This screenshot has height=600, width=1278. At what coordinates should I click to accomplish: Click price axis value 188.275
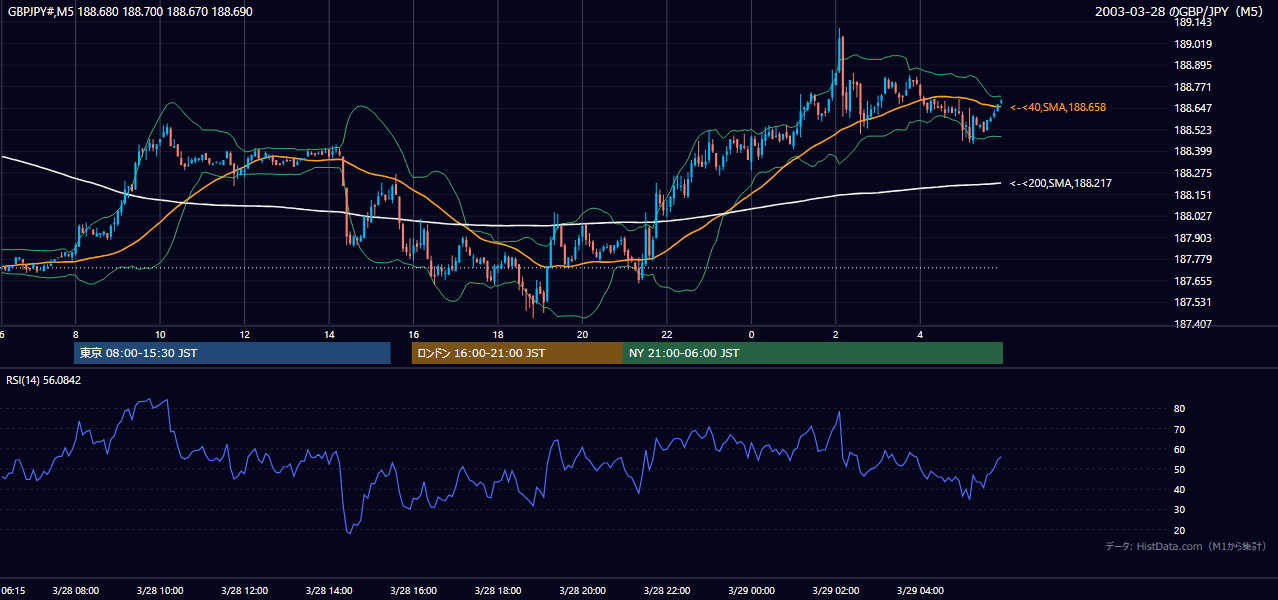coord(1193,173)
